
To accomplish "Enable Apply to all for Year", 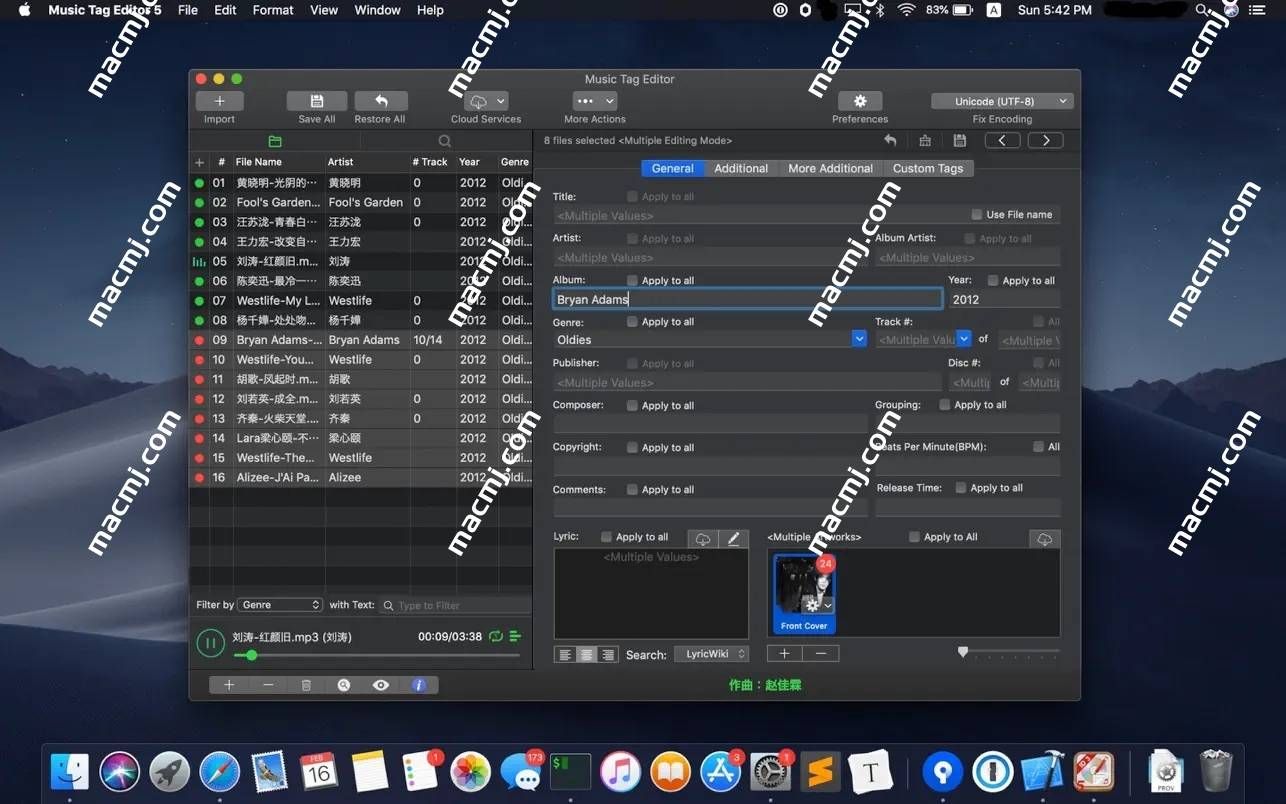I will click(x=993, y=281).
